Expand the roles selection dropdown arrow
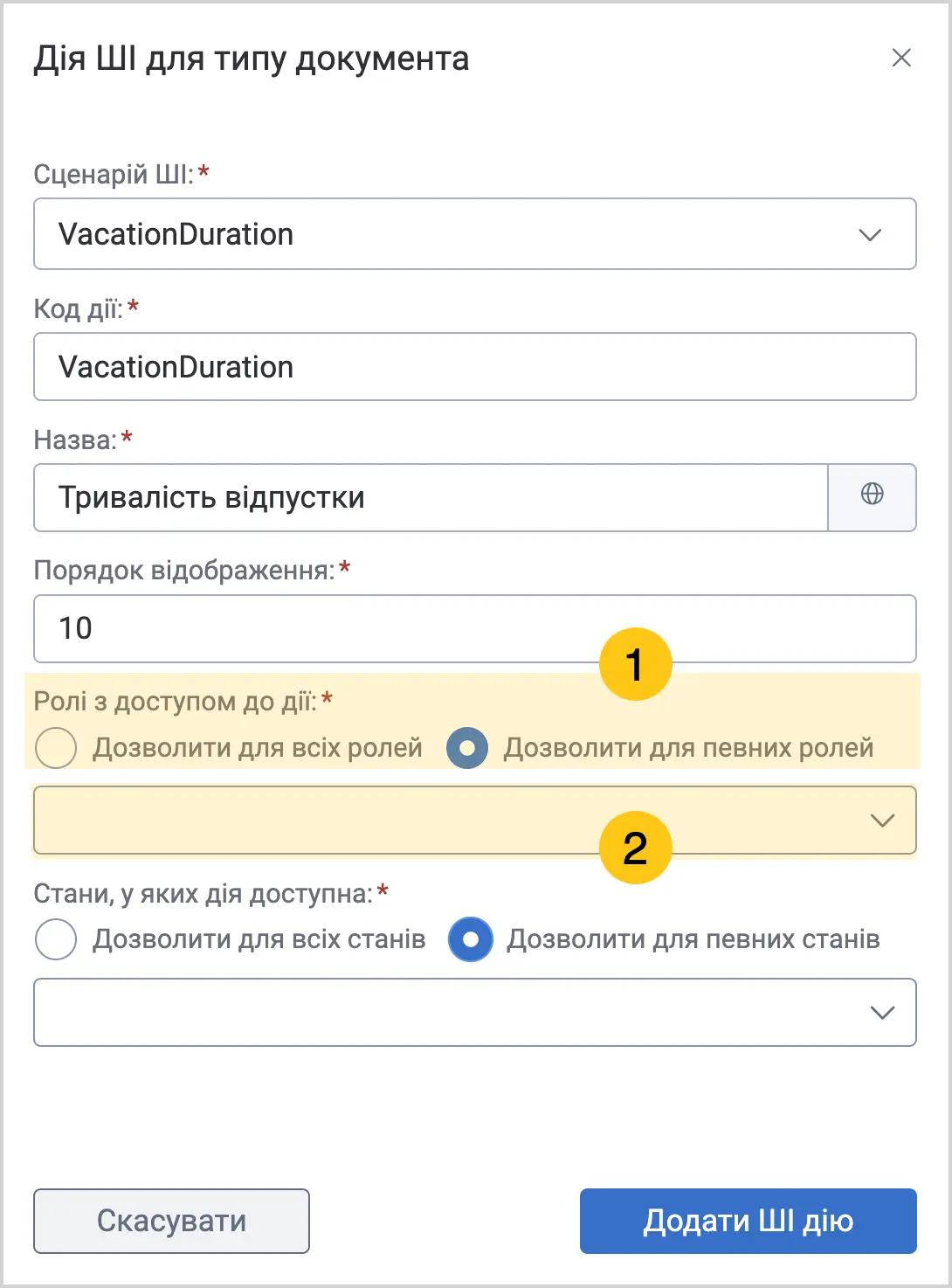 pyautogui.click(x=883, y=821)
